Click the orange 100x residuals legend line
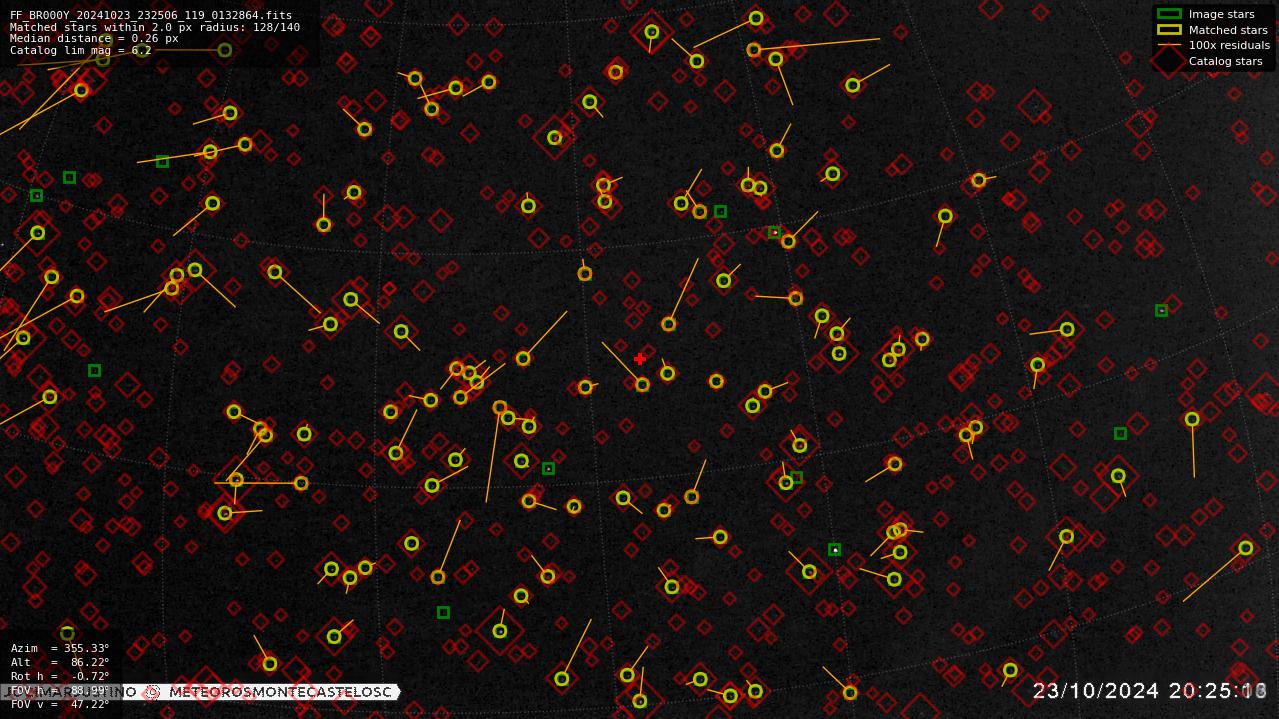 (1168, 45)
